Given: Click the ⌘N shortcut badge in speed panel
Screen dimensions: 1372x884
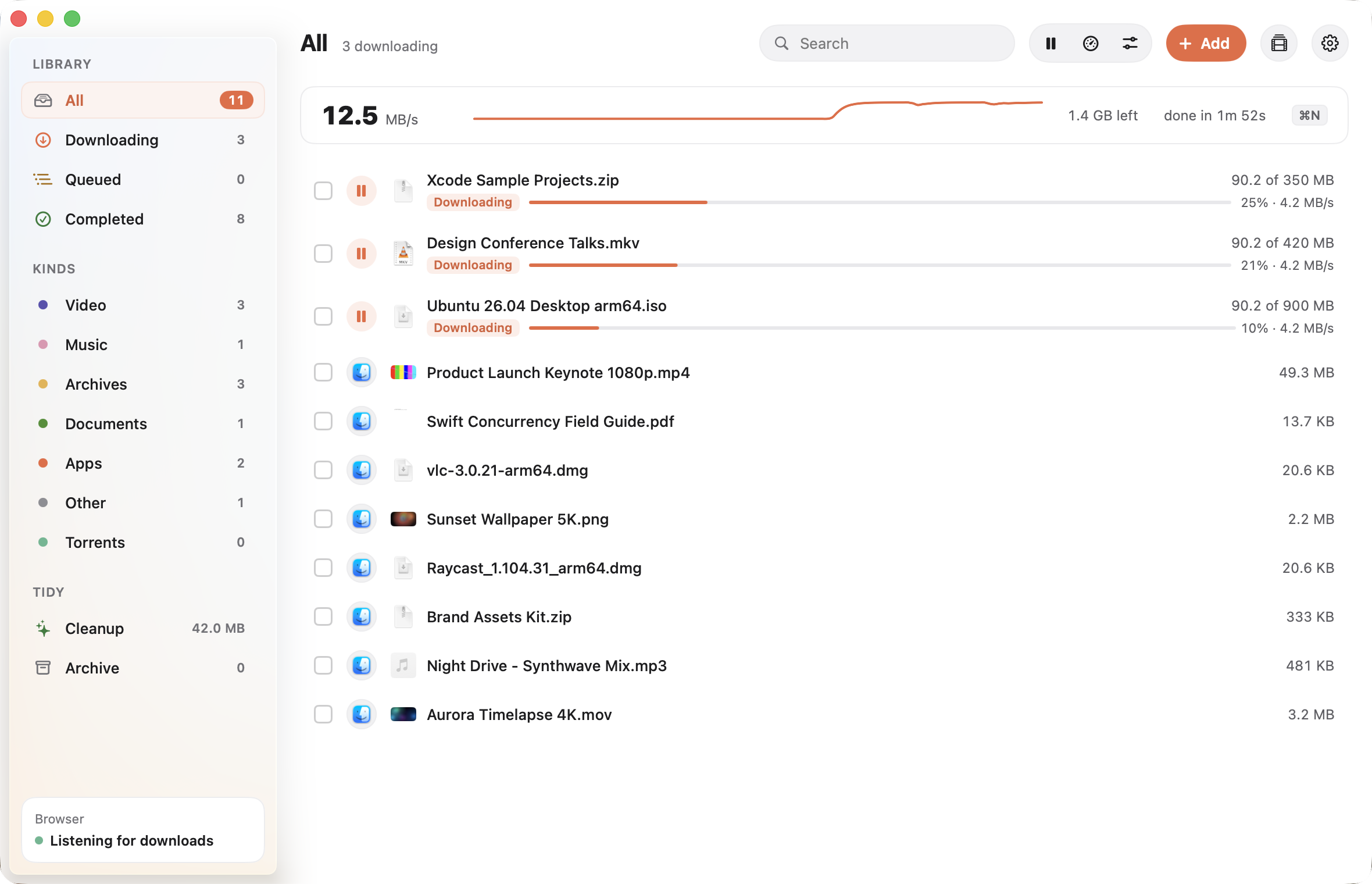Looking at the screenshot, I should point(1309,116).
